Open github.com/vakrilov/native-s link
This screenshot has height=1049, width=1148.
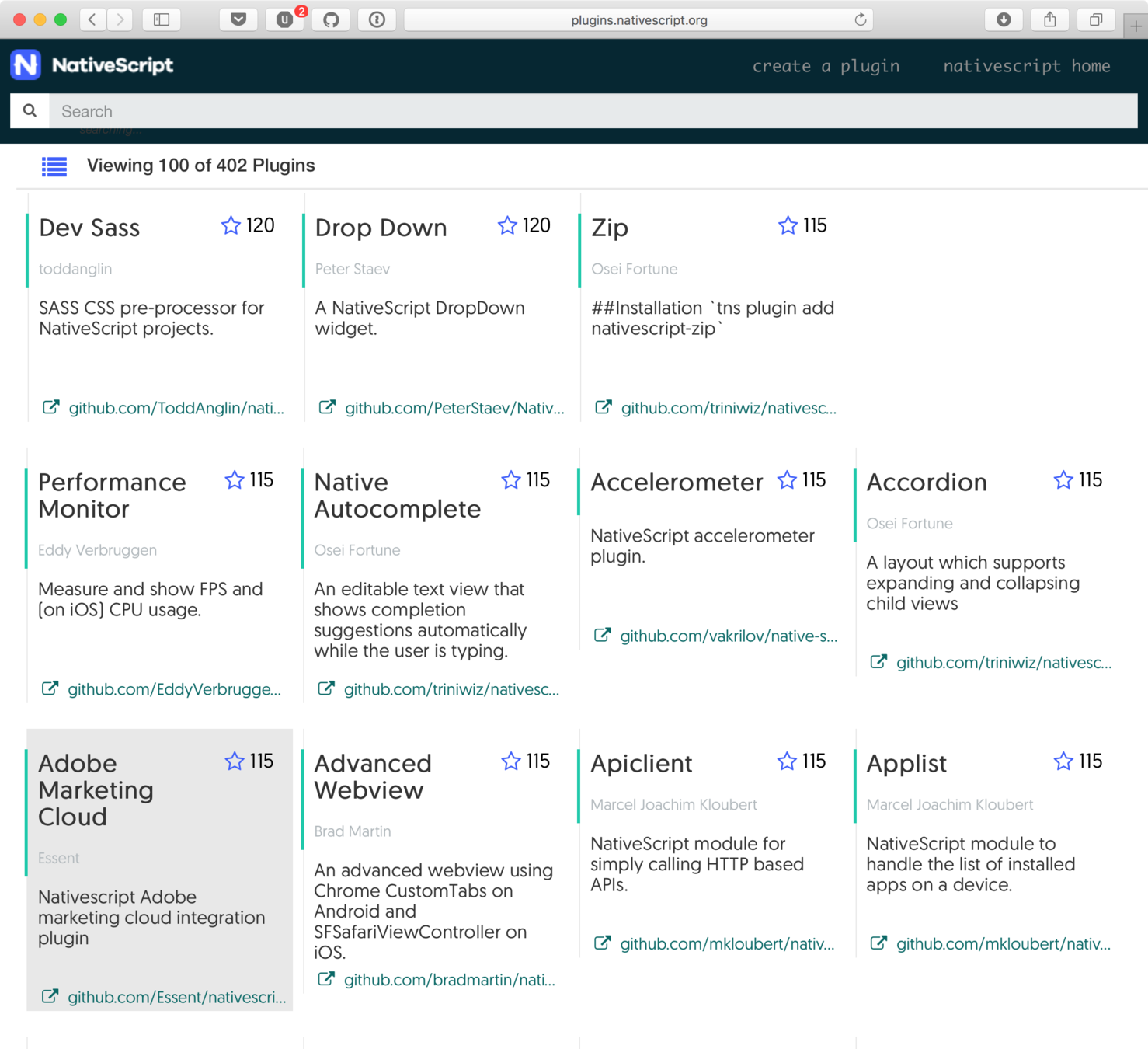[x=729, y=636]
